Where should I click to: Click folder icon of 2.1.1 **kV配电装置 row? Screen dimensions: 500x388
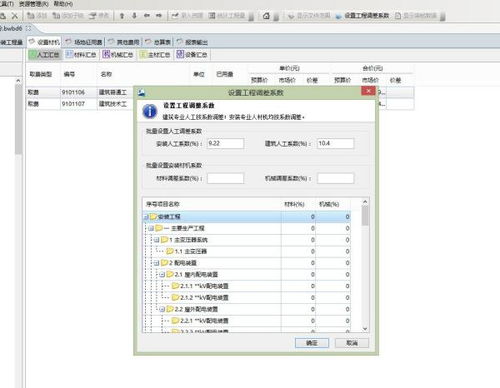coord(175,286)
